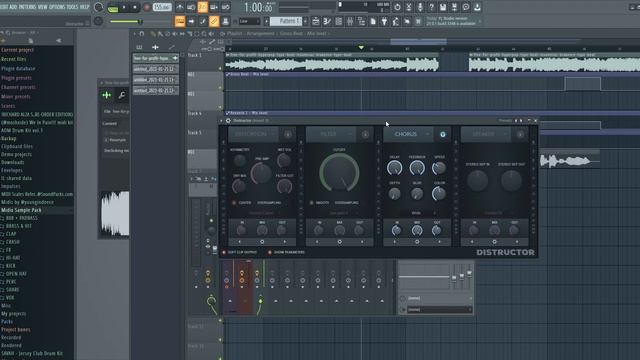Click the playhead marker on playlist timeline
The image size is (640, 360).
(x=361, y=48)
